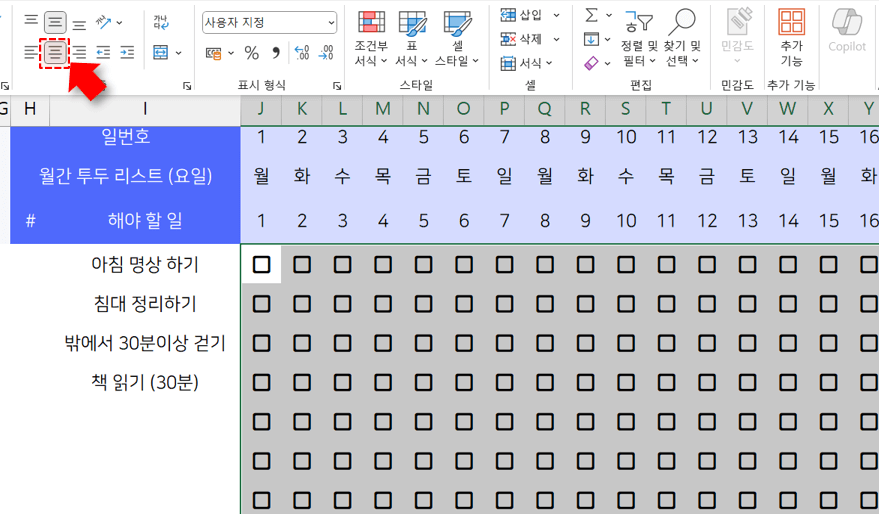Center text horizontally
The image size is (879, 514).
point(55,53)
